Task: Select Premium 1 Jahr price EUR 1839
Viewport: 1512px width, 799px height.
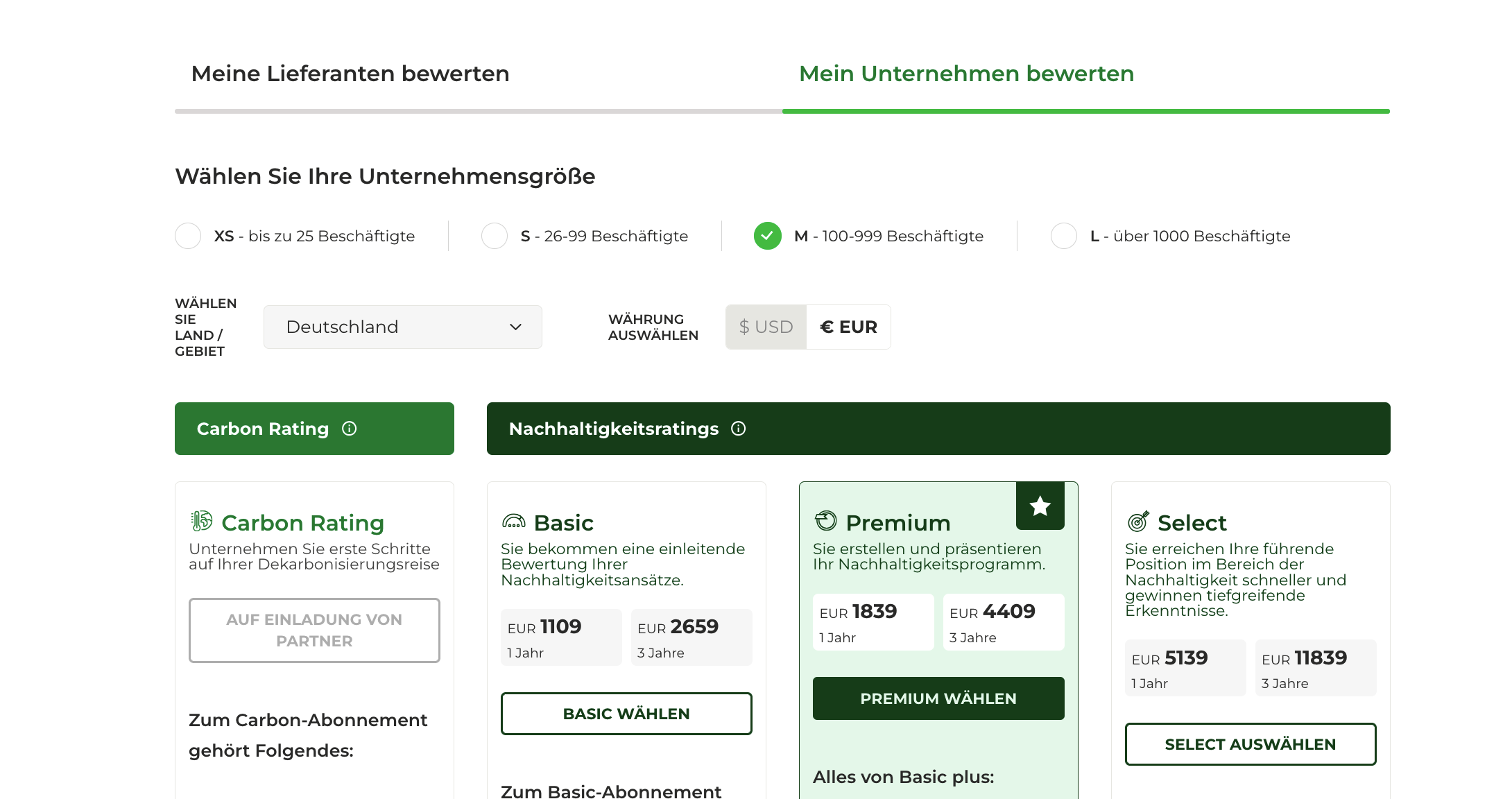Action: coord(873,622)
